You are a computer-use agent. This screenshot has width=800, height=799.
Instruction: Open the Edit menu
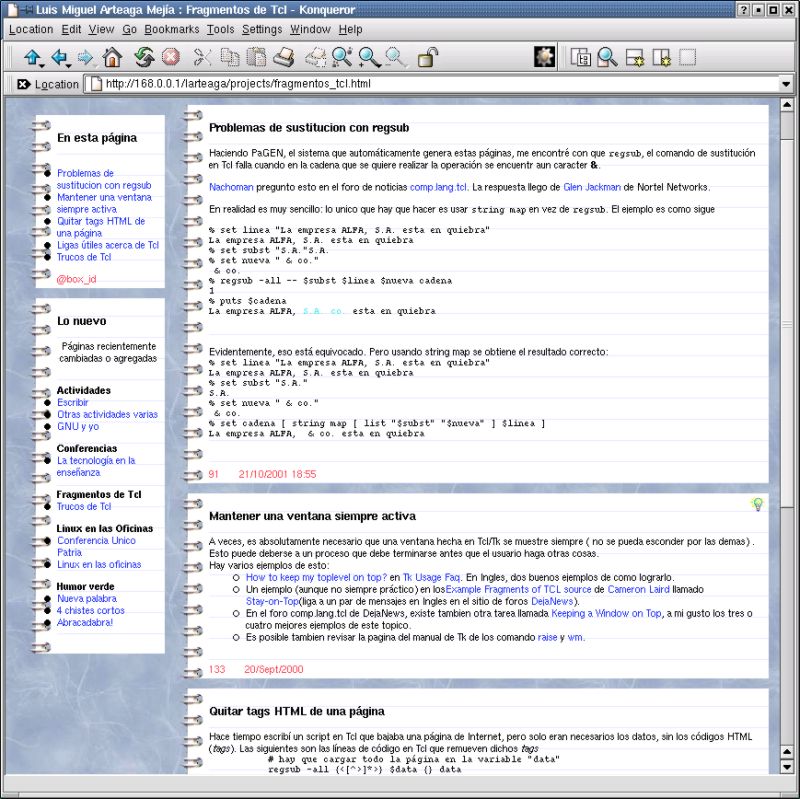point(71,30)
